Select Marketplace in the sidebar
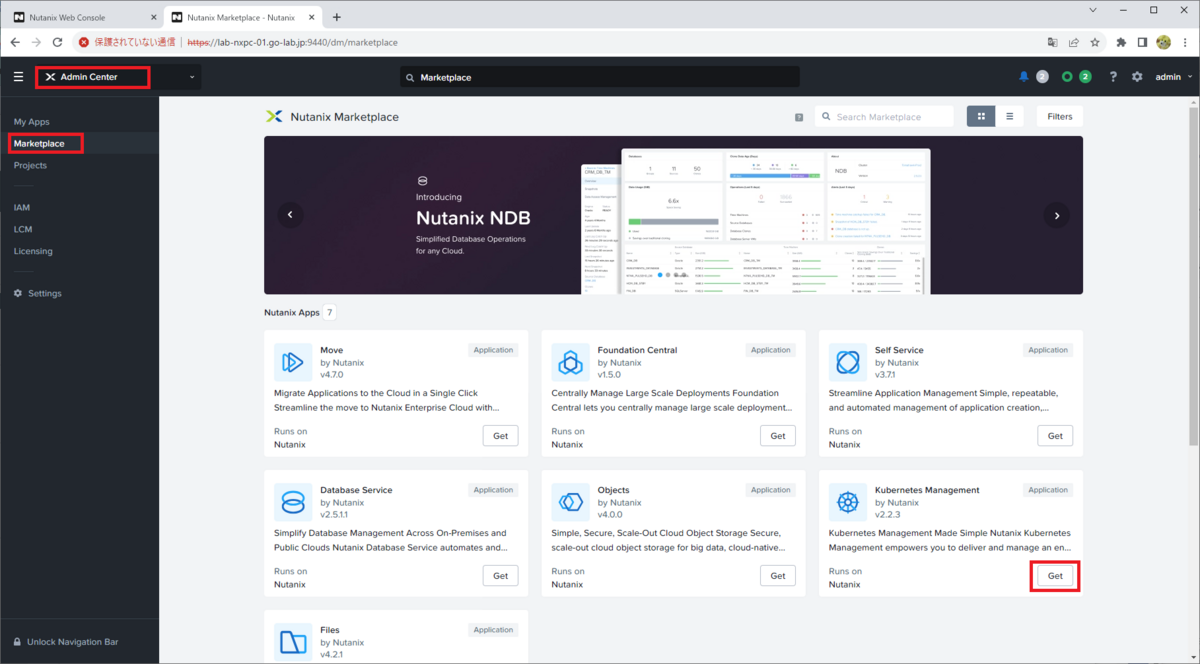Screen dimensions: 1200x664 (x=39, y=144)
